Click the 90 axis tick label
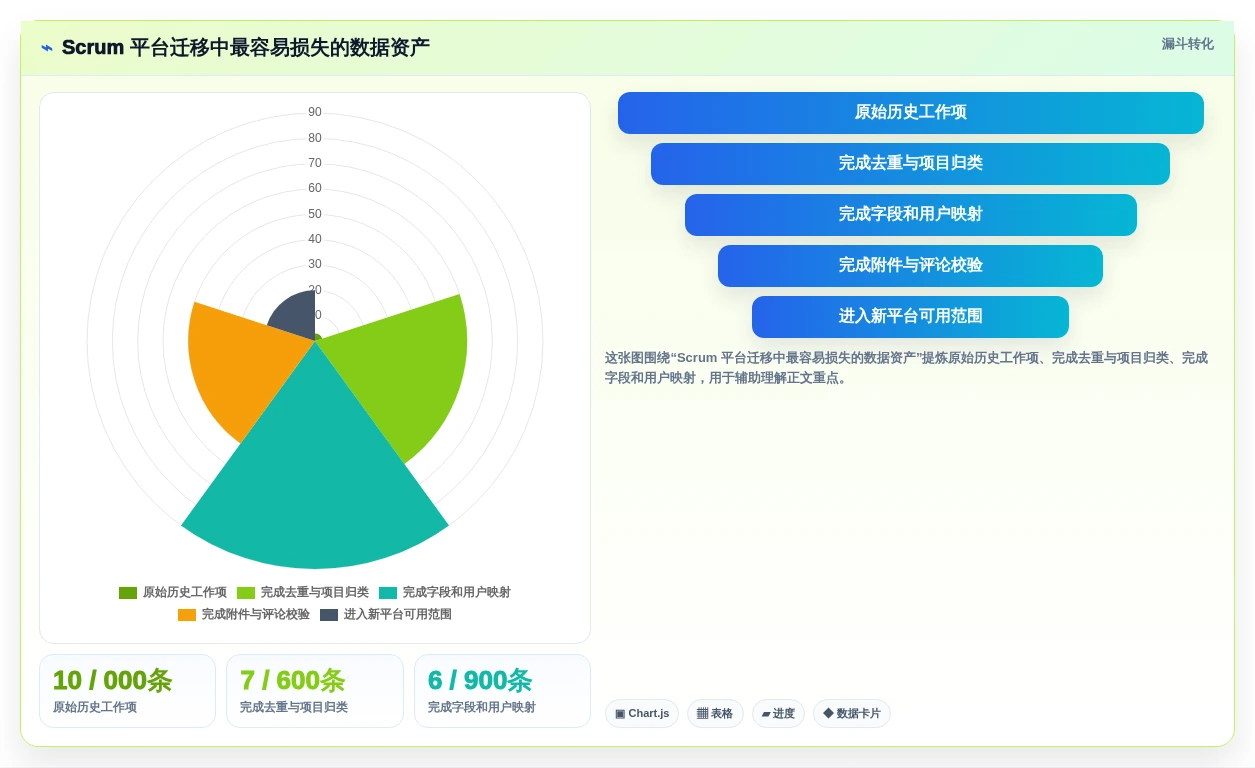 [315, 112]
